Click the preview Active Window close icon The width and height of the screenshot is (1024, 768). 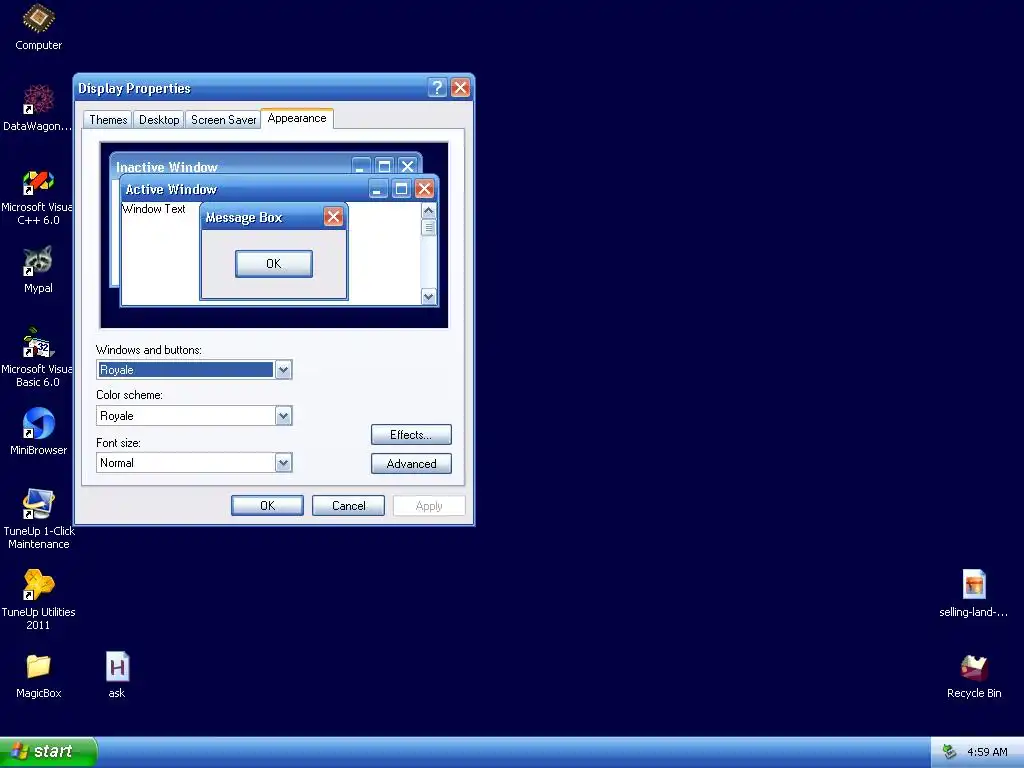click(x=424, y=189)
